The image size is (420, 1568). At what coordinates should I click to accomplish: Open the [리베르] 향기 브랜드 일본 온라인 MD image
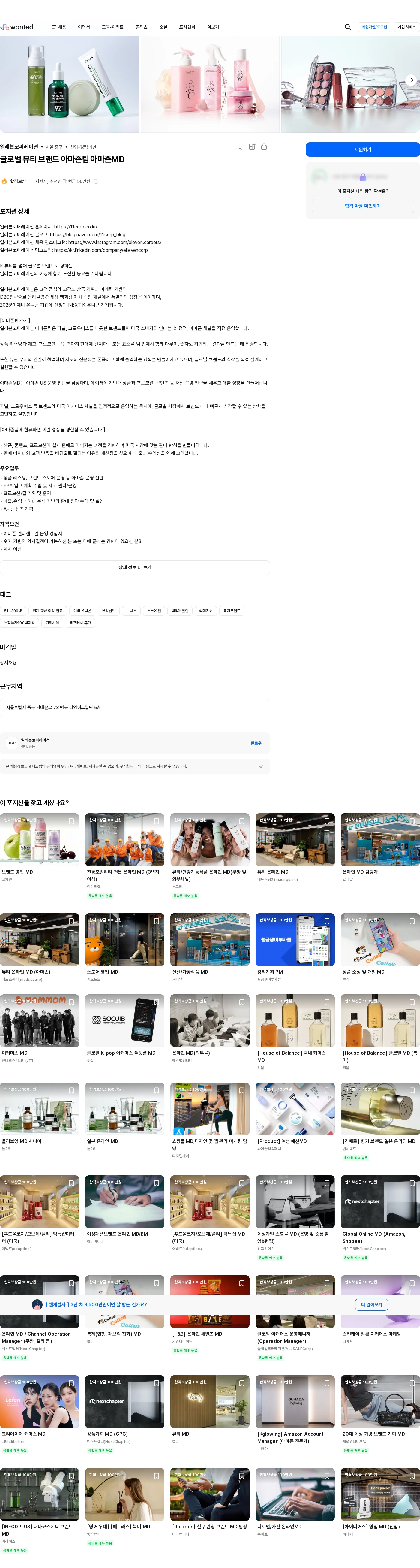click(380, 1108)
